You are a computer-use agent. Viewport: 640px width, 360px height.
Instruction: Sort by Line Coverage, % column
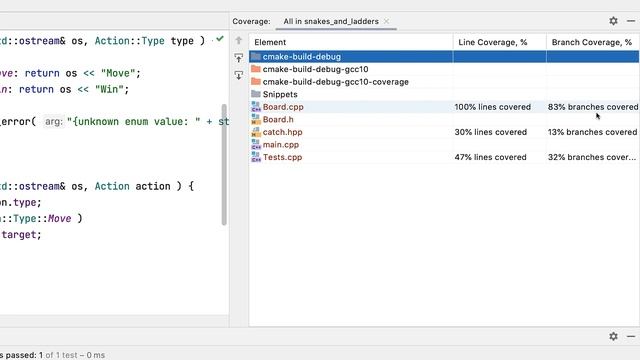[x=500, y=42]
